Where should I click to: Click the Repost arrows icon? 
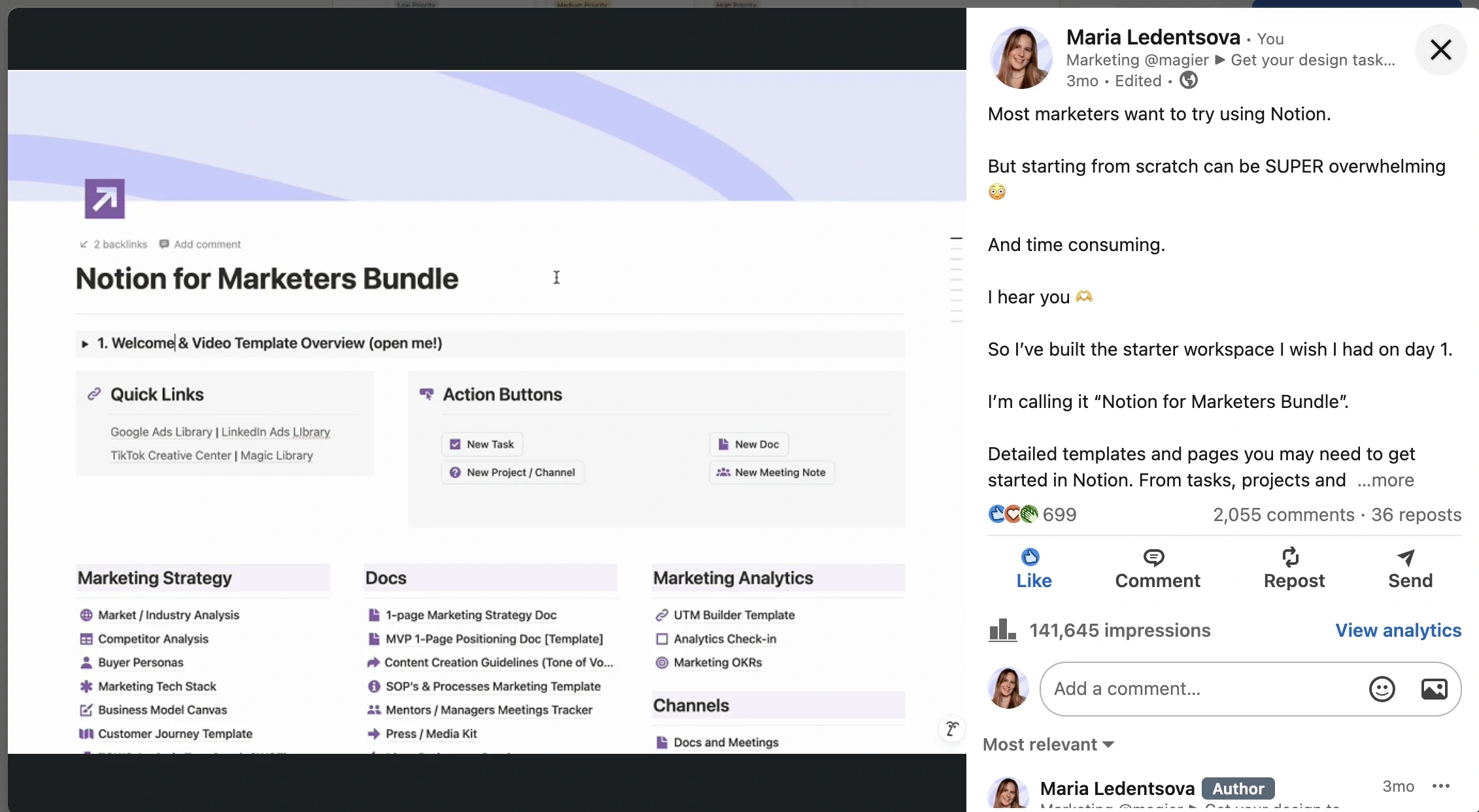point(1290,557)
